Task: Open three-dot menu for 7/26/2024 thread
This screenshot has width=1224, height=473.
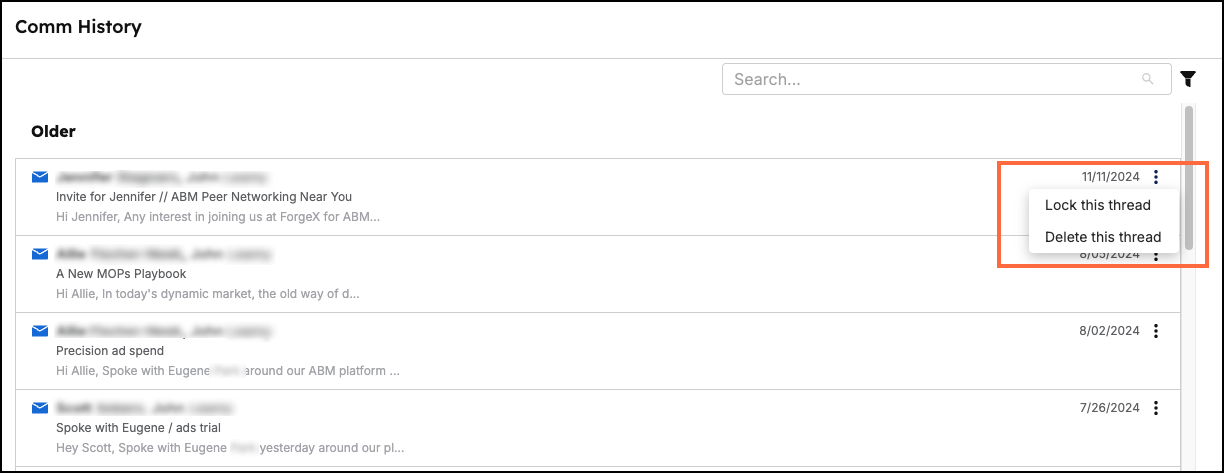Action: click(1156, 408)
